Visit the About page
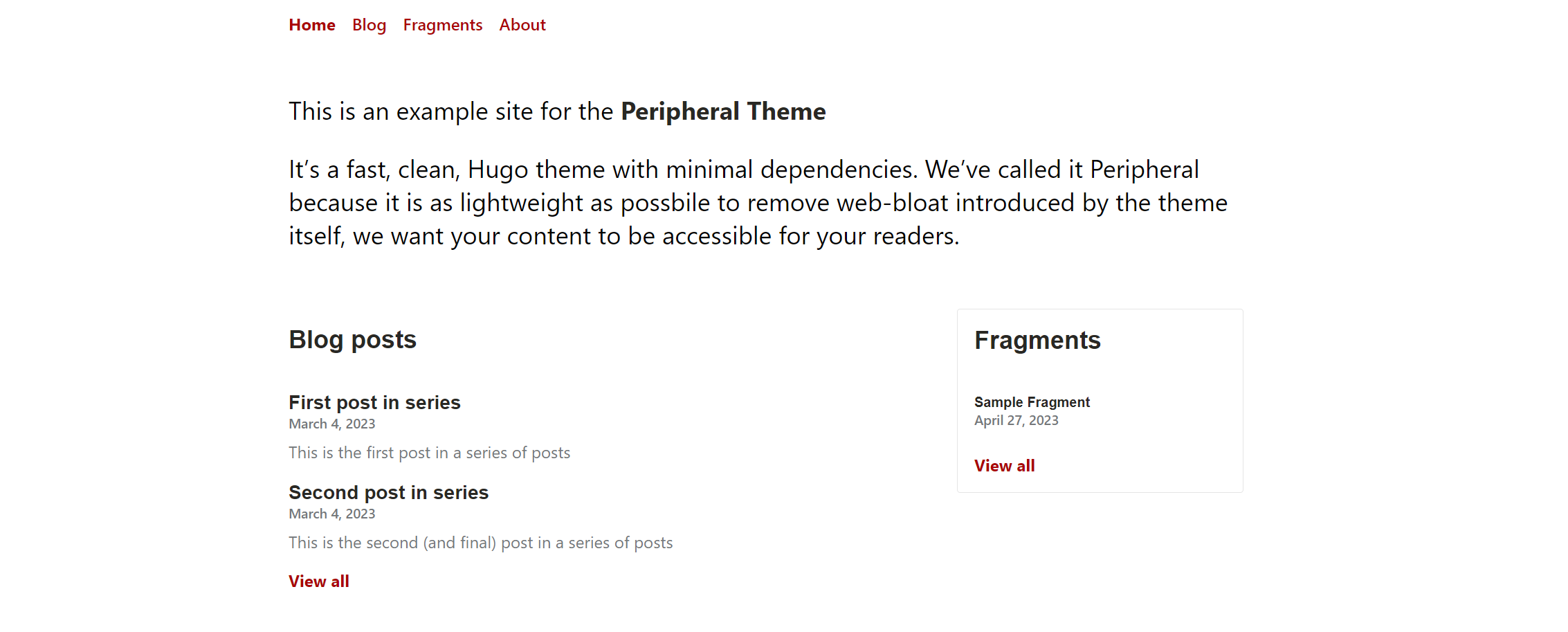 (x=522, y=25)
